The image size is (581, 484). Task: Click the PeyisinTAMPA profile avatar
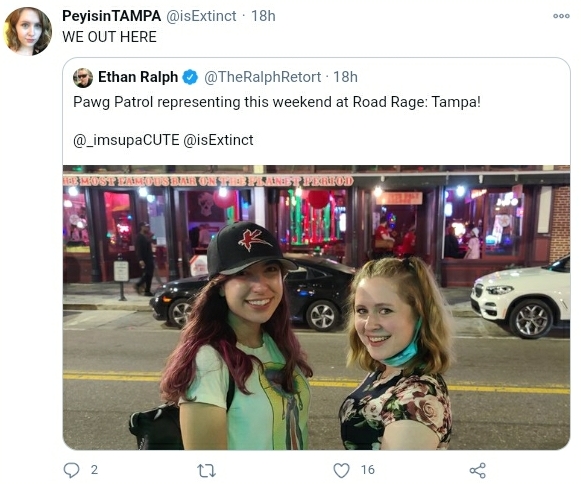[x=28, y=31]
